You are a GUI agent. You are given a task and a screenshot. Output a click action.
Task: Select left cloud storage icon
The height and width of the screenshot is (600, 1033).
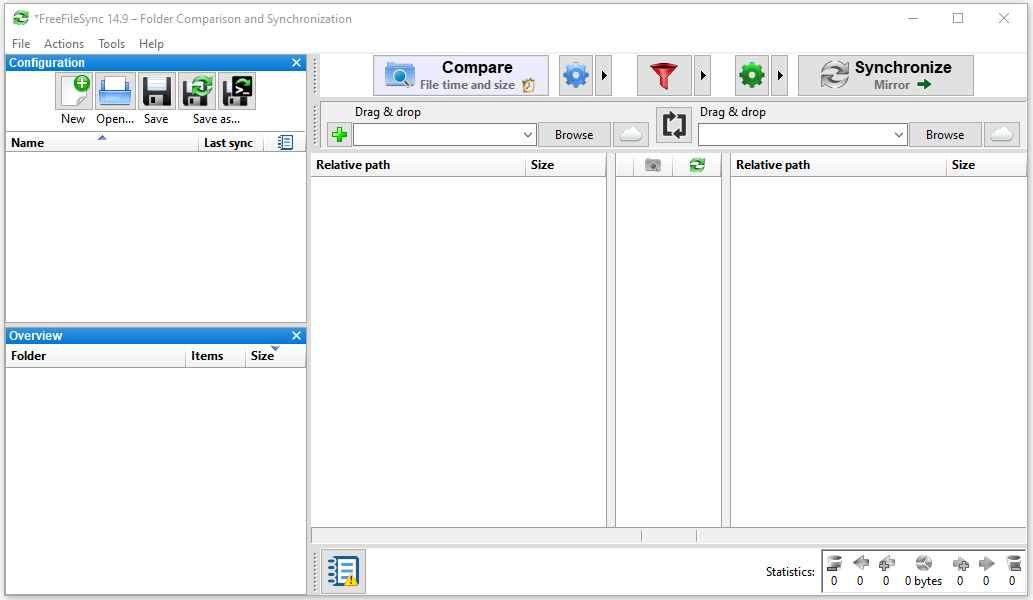pyautogui.click(x=630, y=135)
